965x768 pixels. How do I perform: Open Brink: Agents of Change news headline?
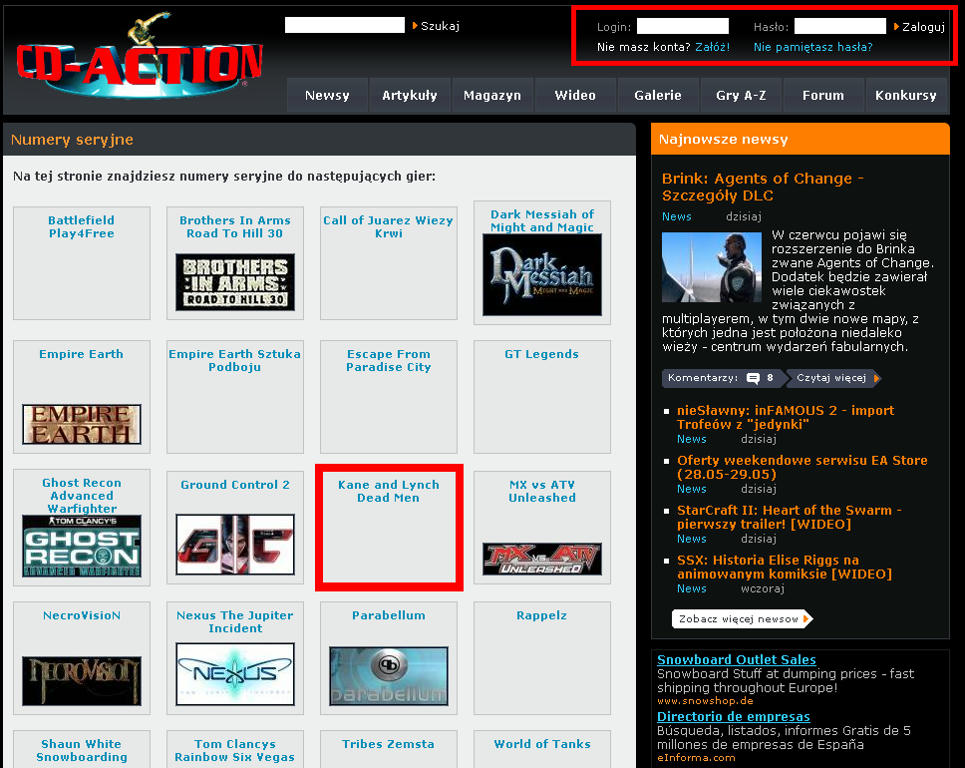pos(763,187)
